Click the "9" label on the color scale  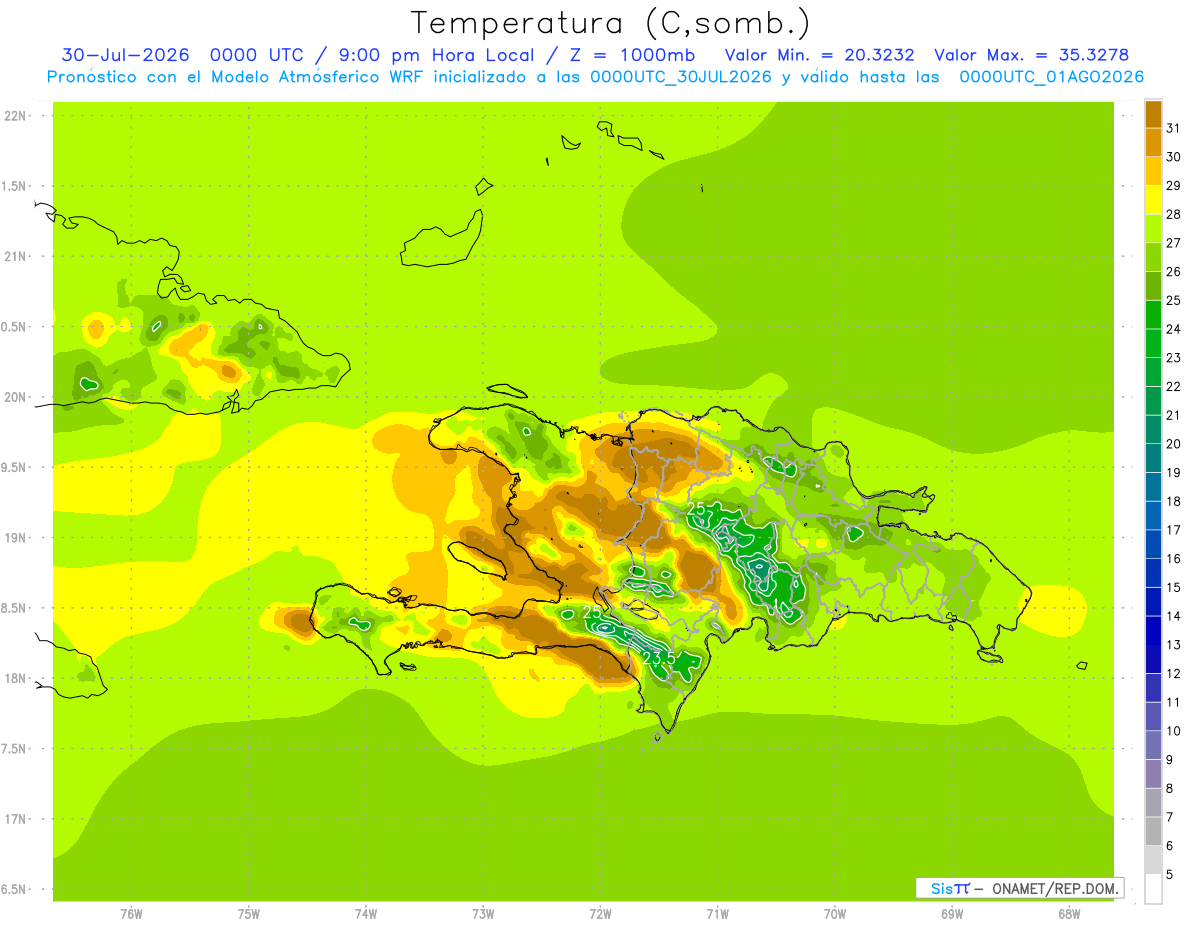(1169, 760)
